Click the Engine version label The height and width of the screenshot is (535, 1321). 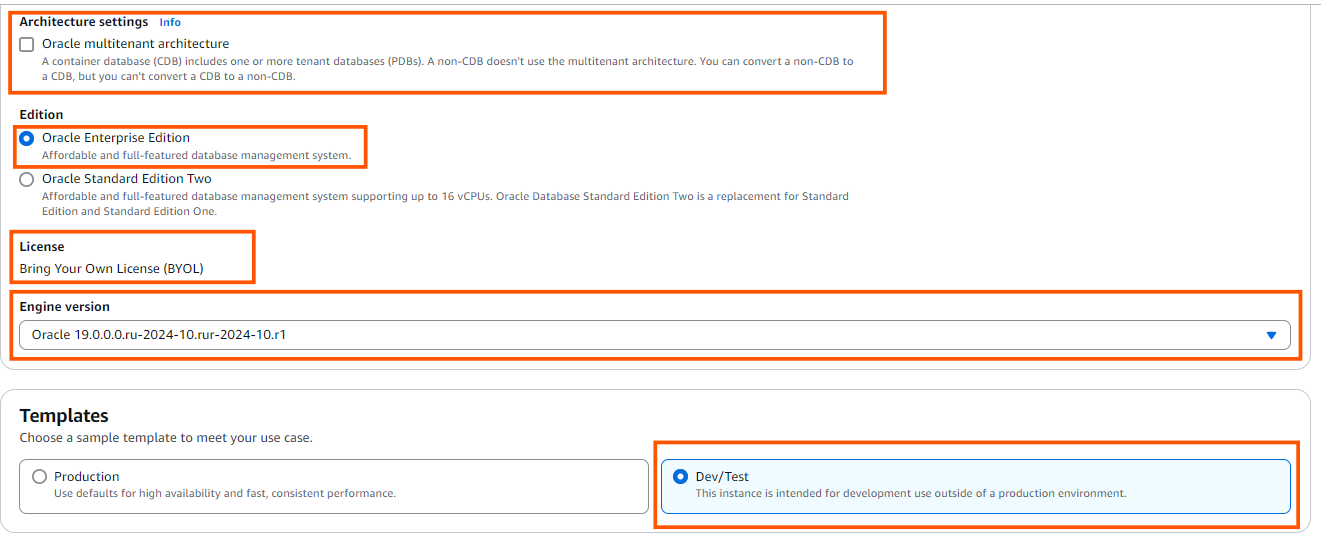(x=65, y=307)
